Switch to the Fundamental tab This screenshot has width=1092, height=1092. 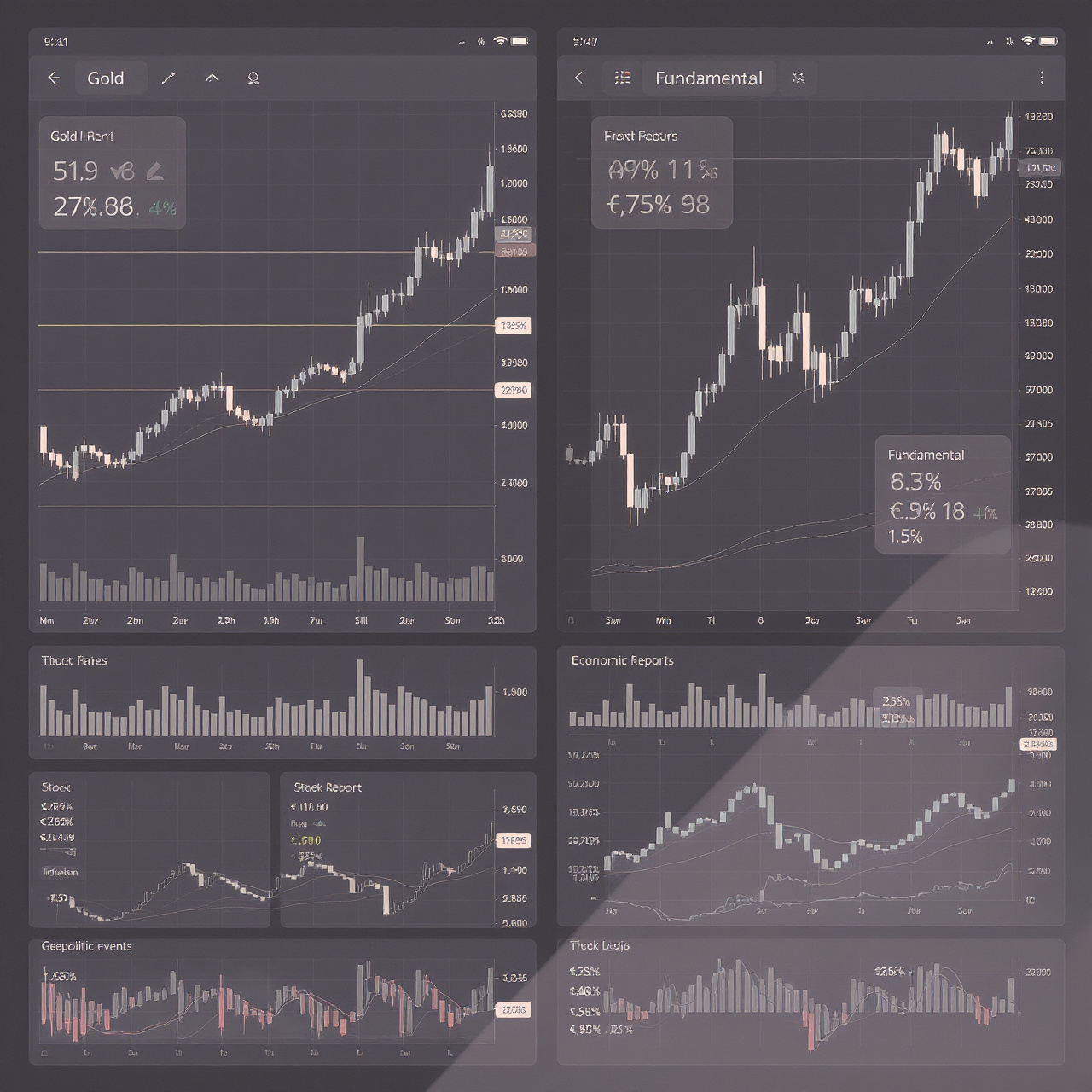pos(708,78)
